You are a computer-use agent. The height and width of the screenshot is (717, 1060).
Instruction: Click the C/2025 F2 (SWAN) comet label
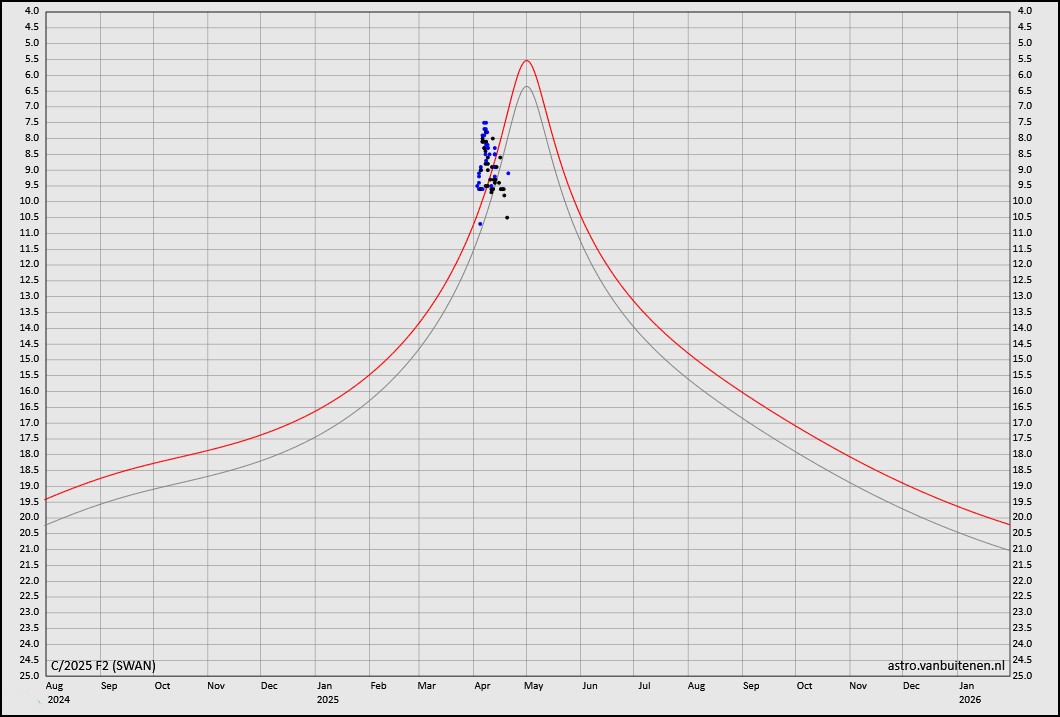pos(103,665)
